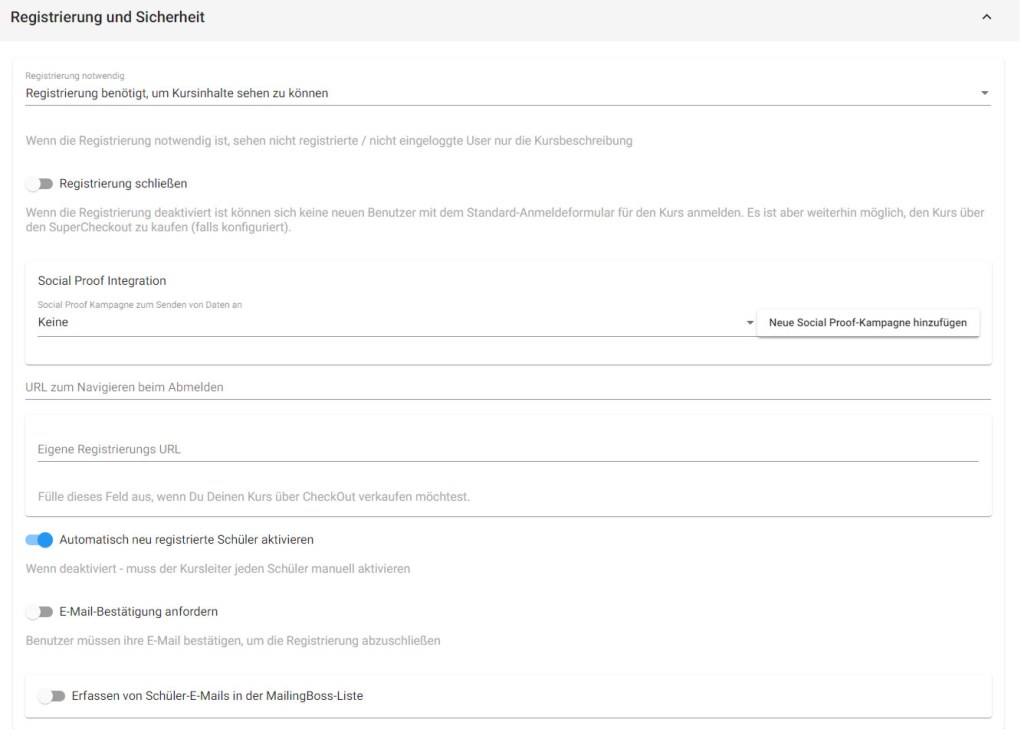
Task: Disable the automatic student activation switch
Action: (39, 540)
